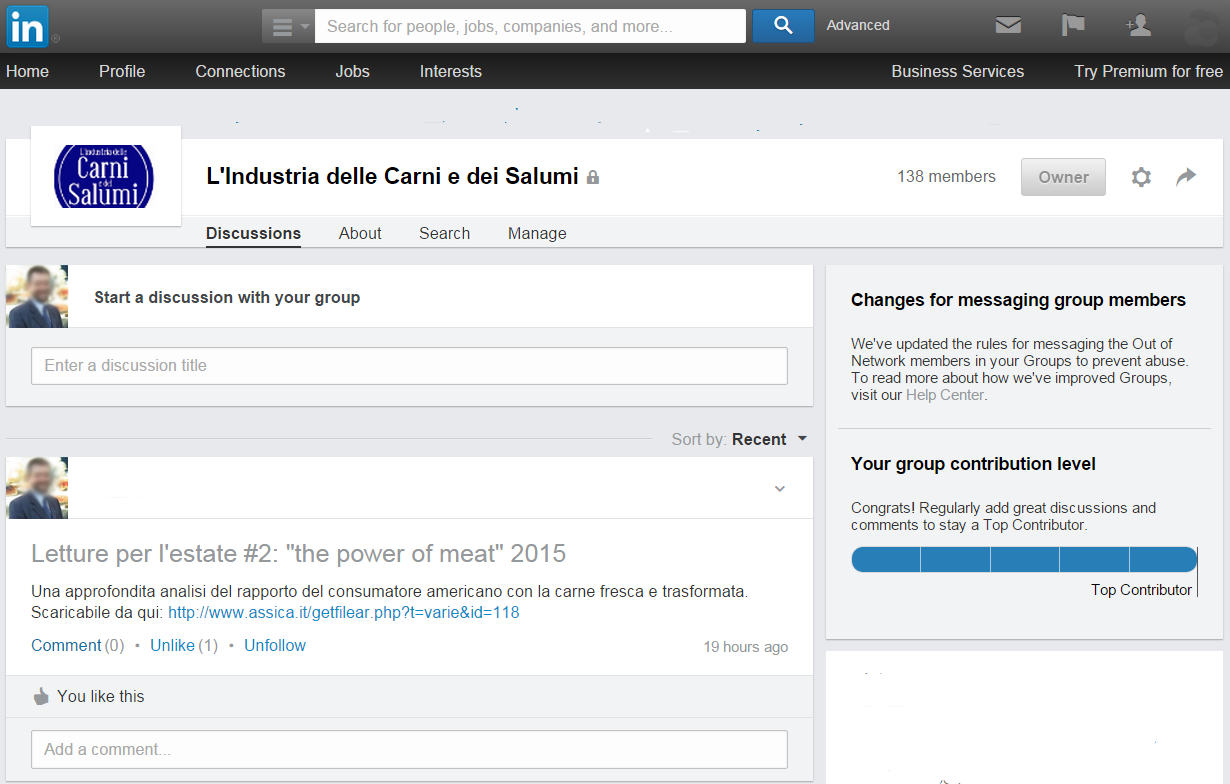This screenshot has width=1230, height=784.
Task: Click the share group arrow icon
Action: [1186, 177]
